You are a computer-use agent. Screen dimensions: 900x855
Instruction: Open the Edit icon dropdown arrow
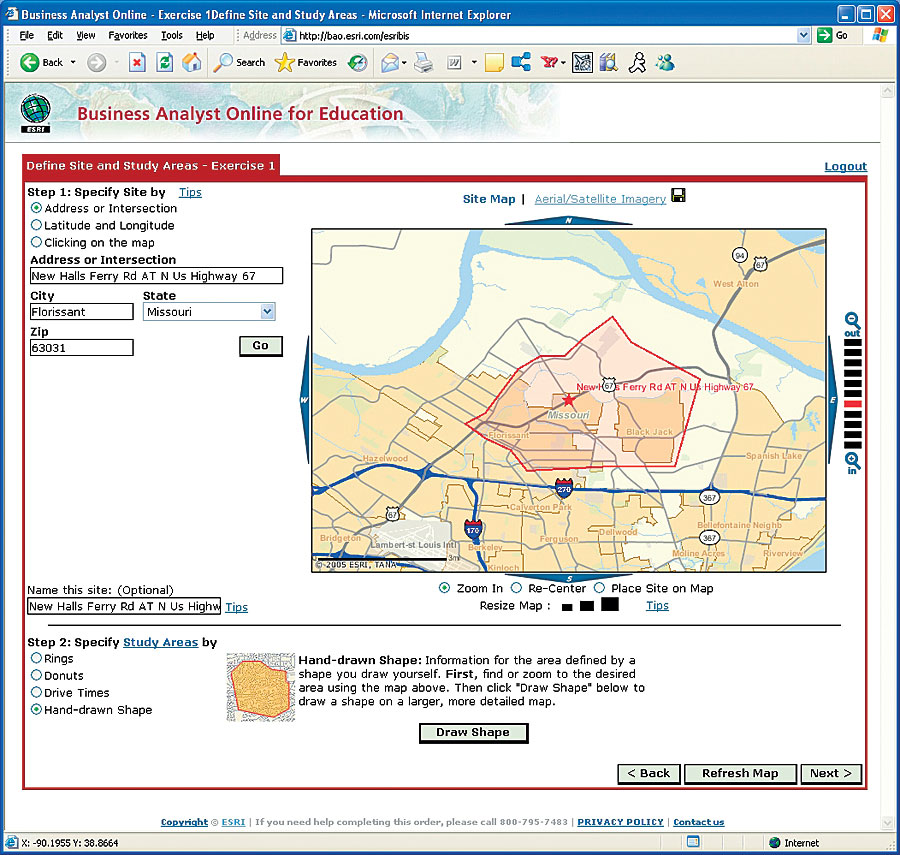(474, 63)
